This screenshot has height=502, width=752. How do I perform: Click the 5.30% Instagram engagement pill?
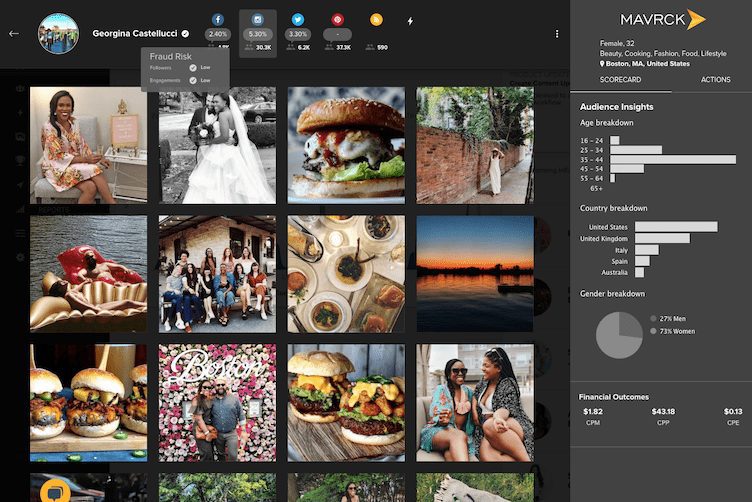[x=258, y=35]
